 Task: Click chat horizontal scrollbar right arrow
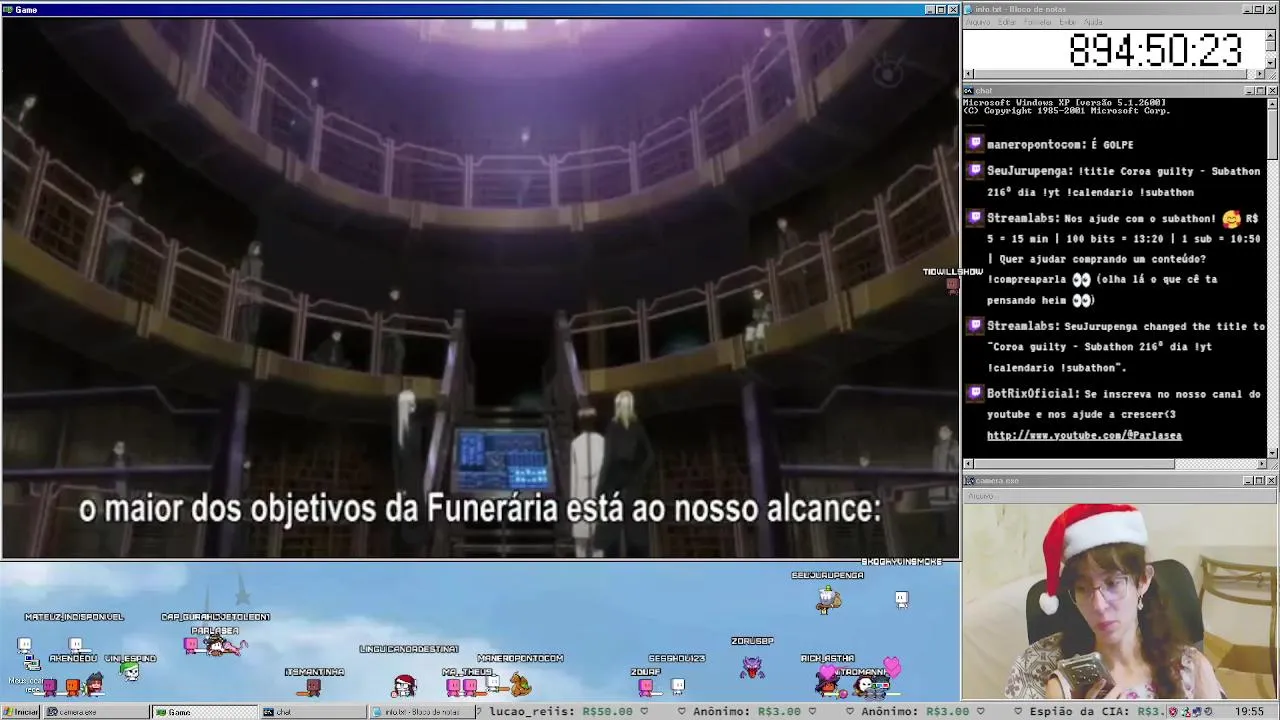tap(1261, 464)
